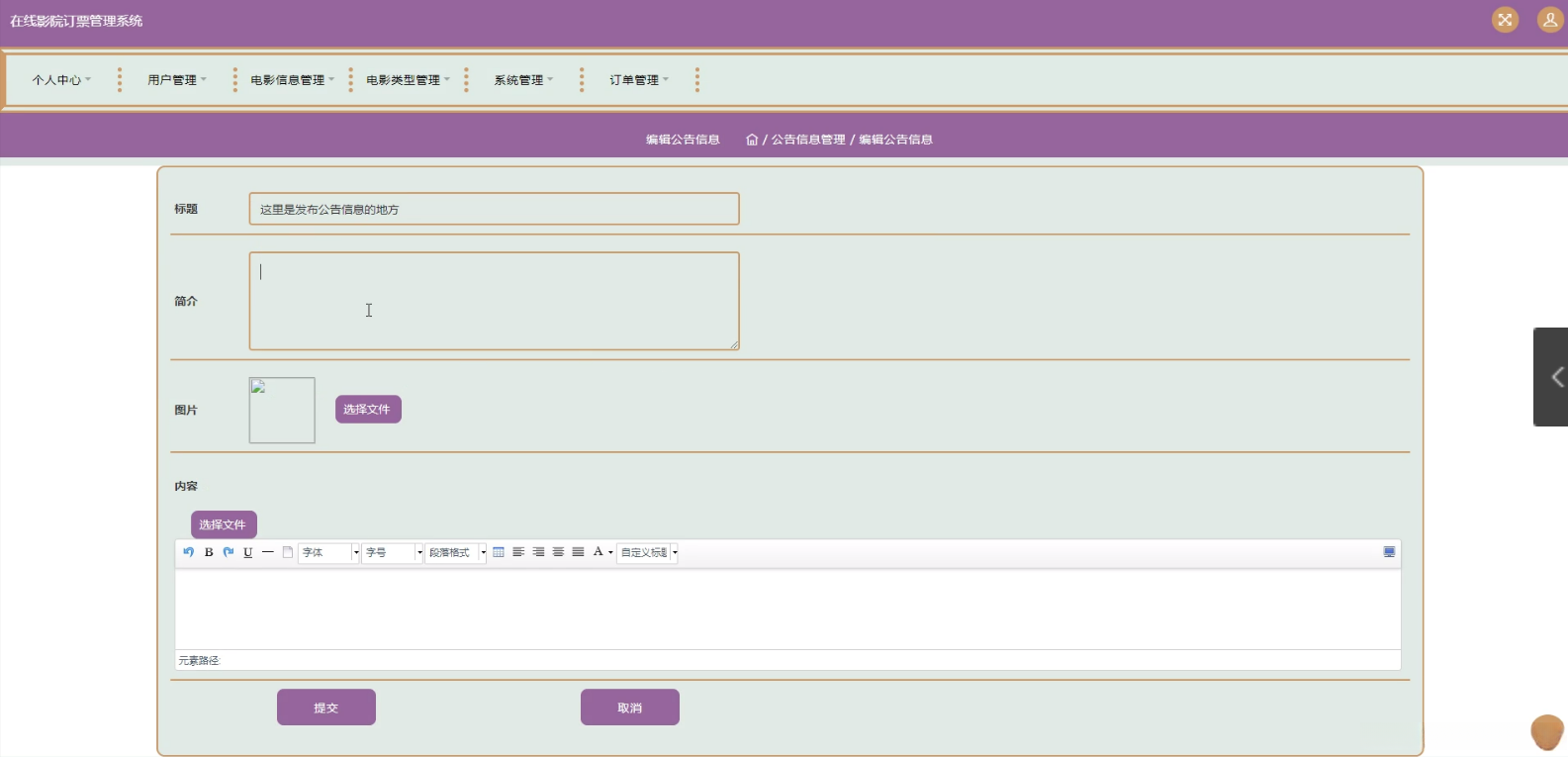The width and height of the screenshot is (1568, 757).
Task: Open the 自定义标题 custom heading dropdown
Action: point(648,552)
